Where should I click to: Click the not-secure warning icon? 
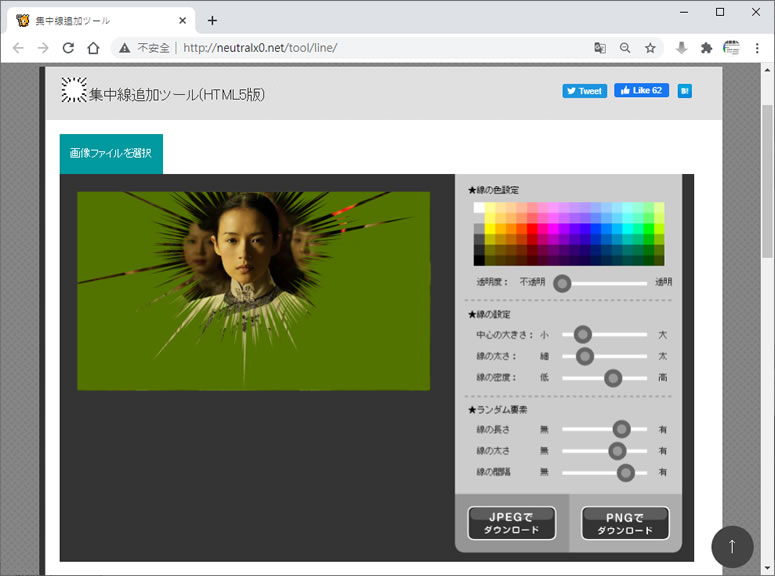125,48
